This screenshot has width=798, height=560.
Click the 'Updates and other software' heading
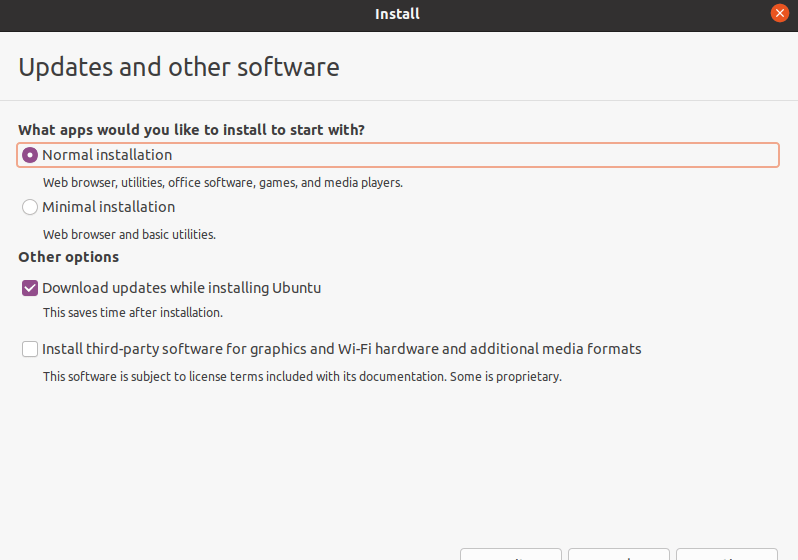point(179,67)
